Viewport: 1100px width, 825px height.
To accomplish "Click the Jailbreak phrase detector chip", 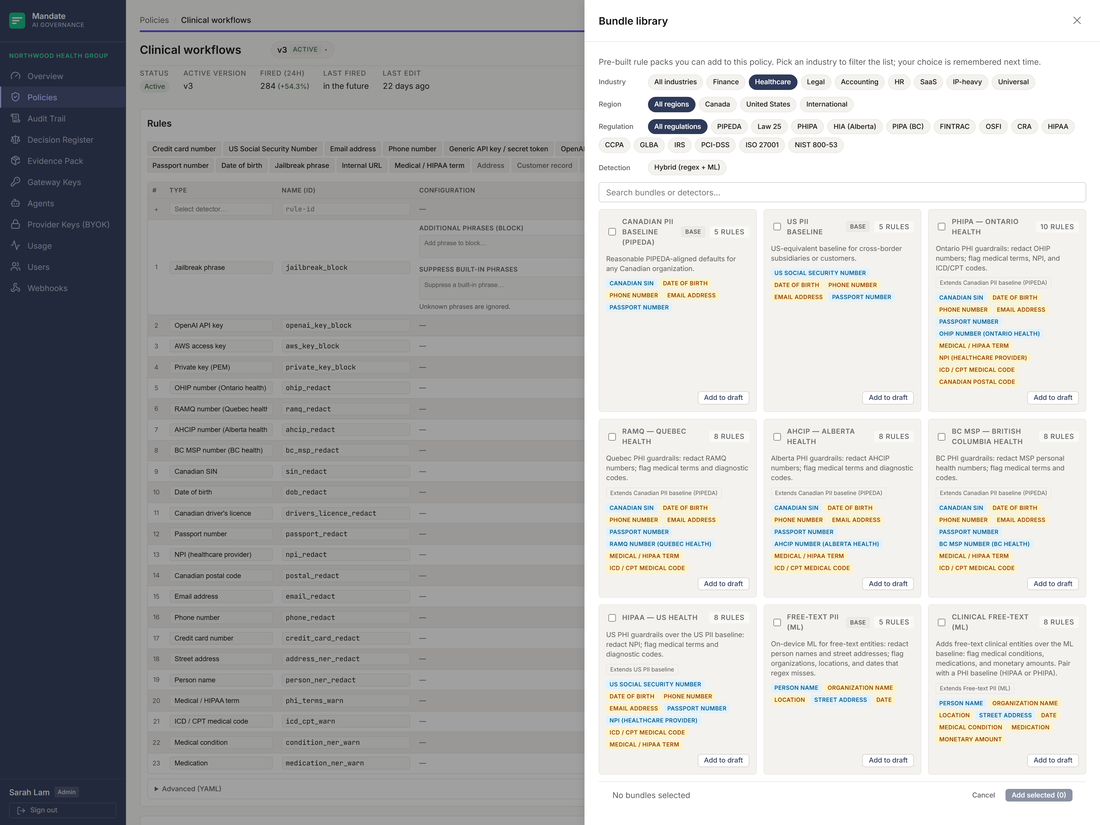I will pyautogui.click(x=302, y=166).
